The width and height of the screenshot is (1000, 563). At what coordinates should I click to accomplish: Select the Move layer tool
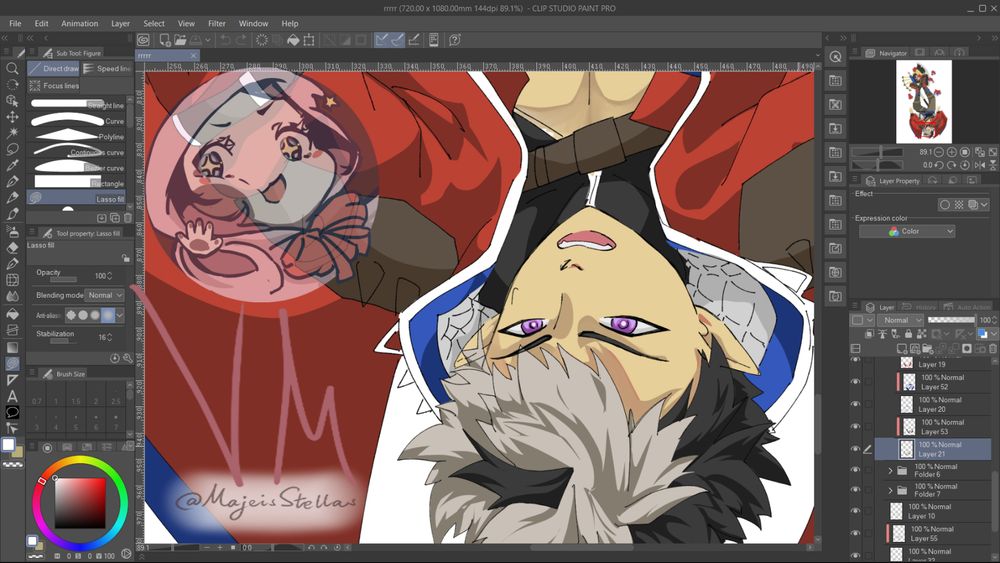pyautogui.click(x=12, y=117)
